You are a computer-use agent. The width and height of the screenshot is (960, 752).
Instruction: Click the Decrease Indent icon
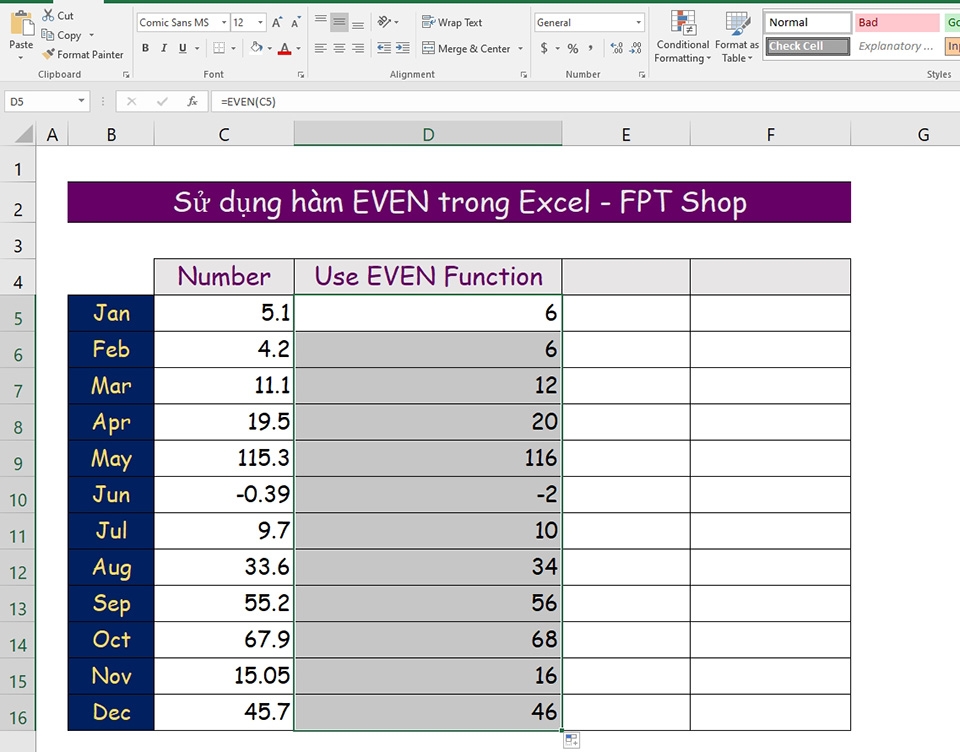pos(384,48)
